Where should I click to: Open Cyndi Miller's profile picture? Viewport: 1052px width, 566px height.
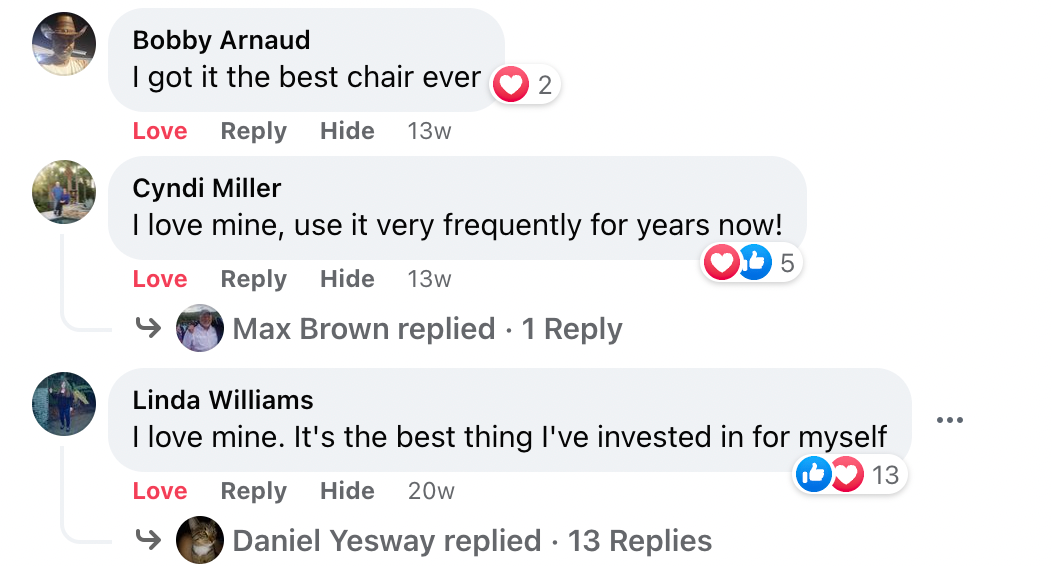[x=64, y=192]
